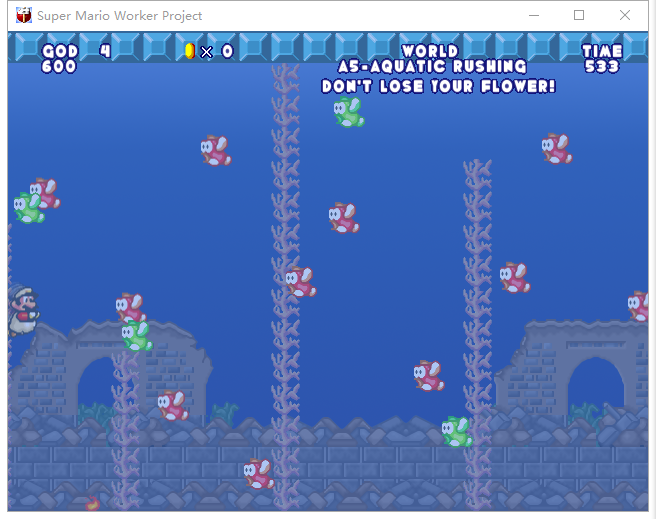
Task: Click the red fish cut off at the right edge
Action: point(638,306)
